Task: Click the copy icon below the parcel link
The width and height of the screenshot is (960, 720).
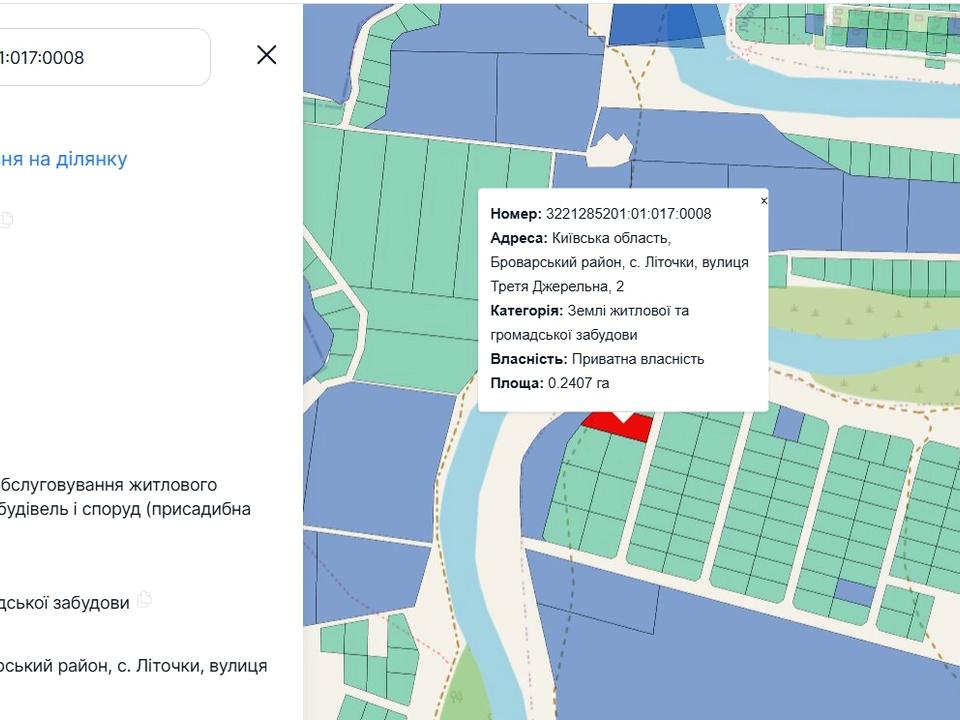Action: [7, 219]
